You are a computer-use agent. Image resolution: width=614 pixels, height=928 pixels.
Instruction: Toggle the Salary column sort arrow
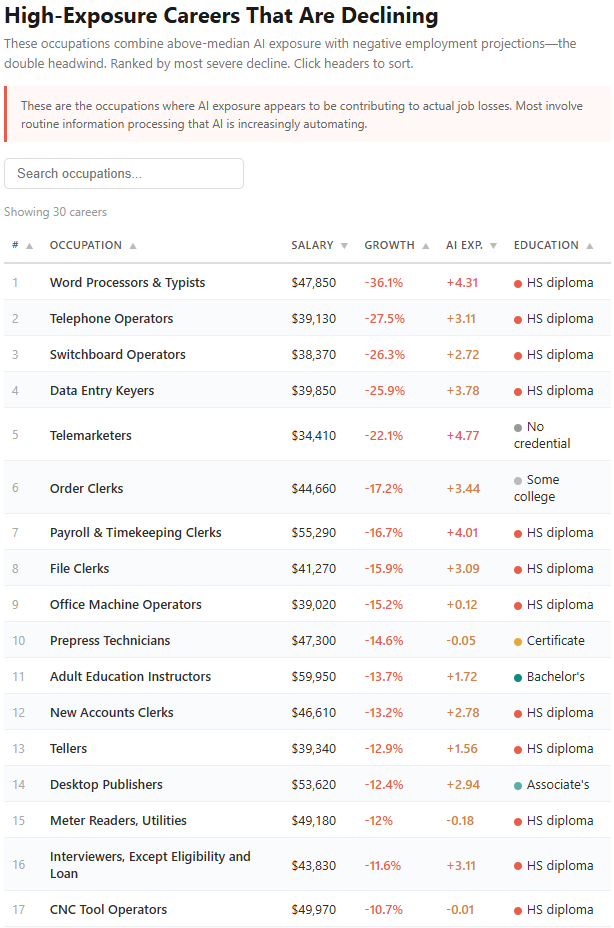point(344,246)
